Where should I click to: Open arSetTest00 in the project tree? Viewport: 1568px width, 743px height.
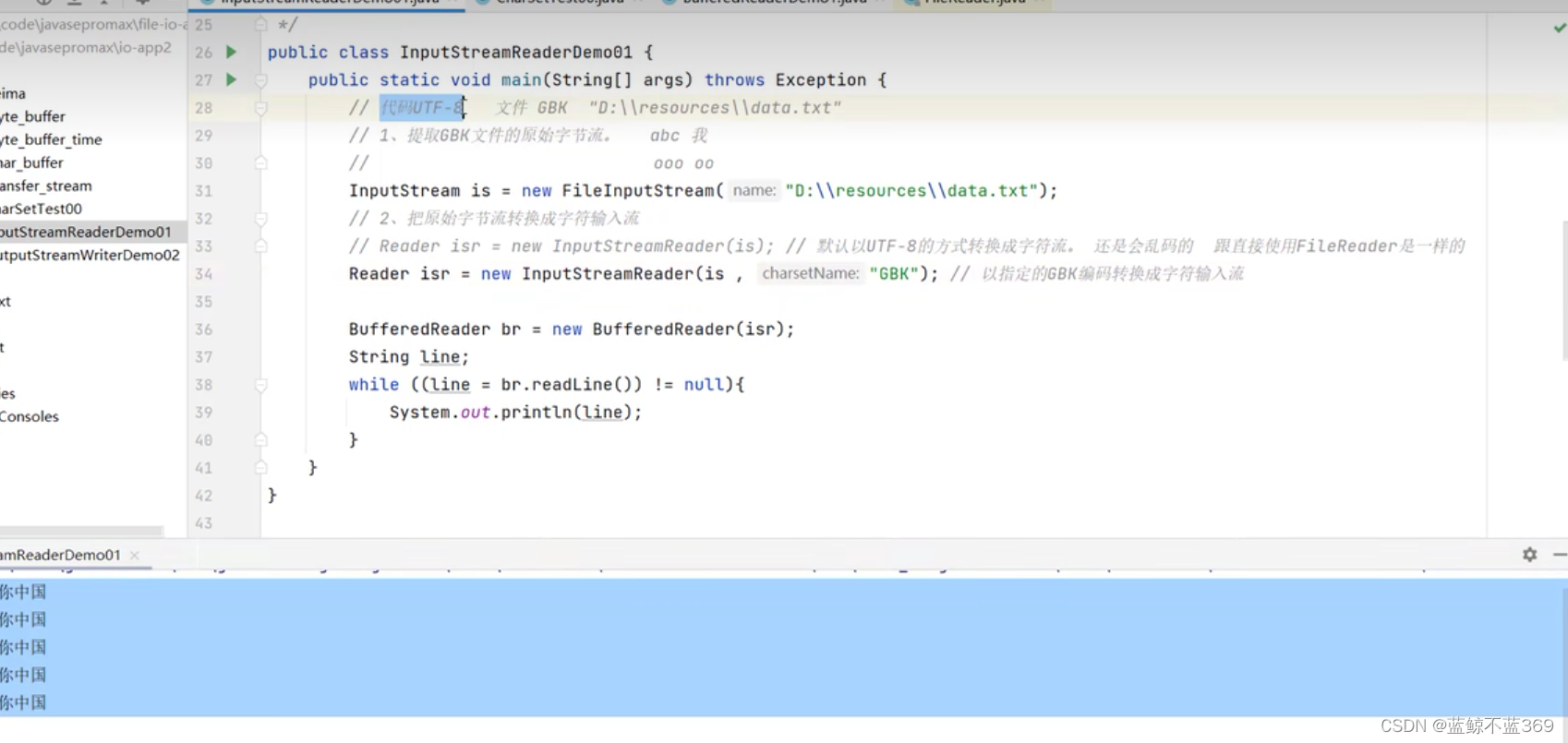[x=42, y=209]
